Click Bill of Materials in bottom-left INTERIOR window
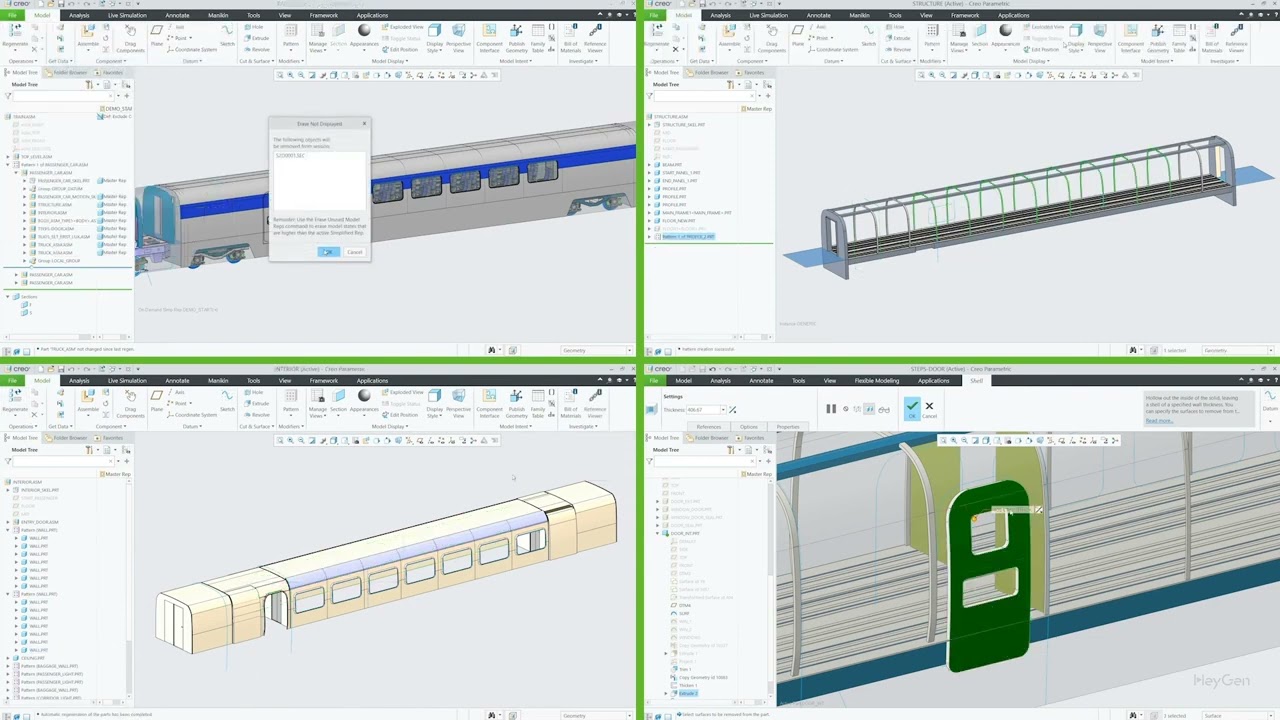Screen dimensions: 1280x720 pos(570,403)
